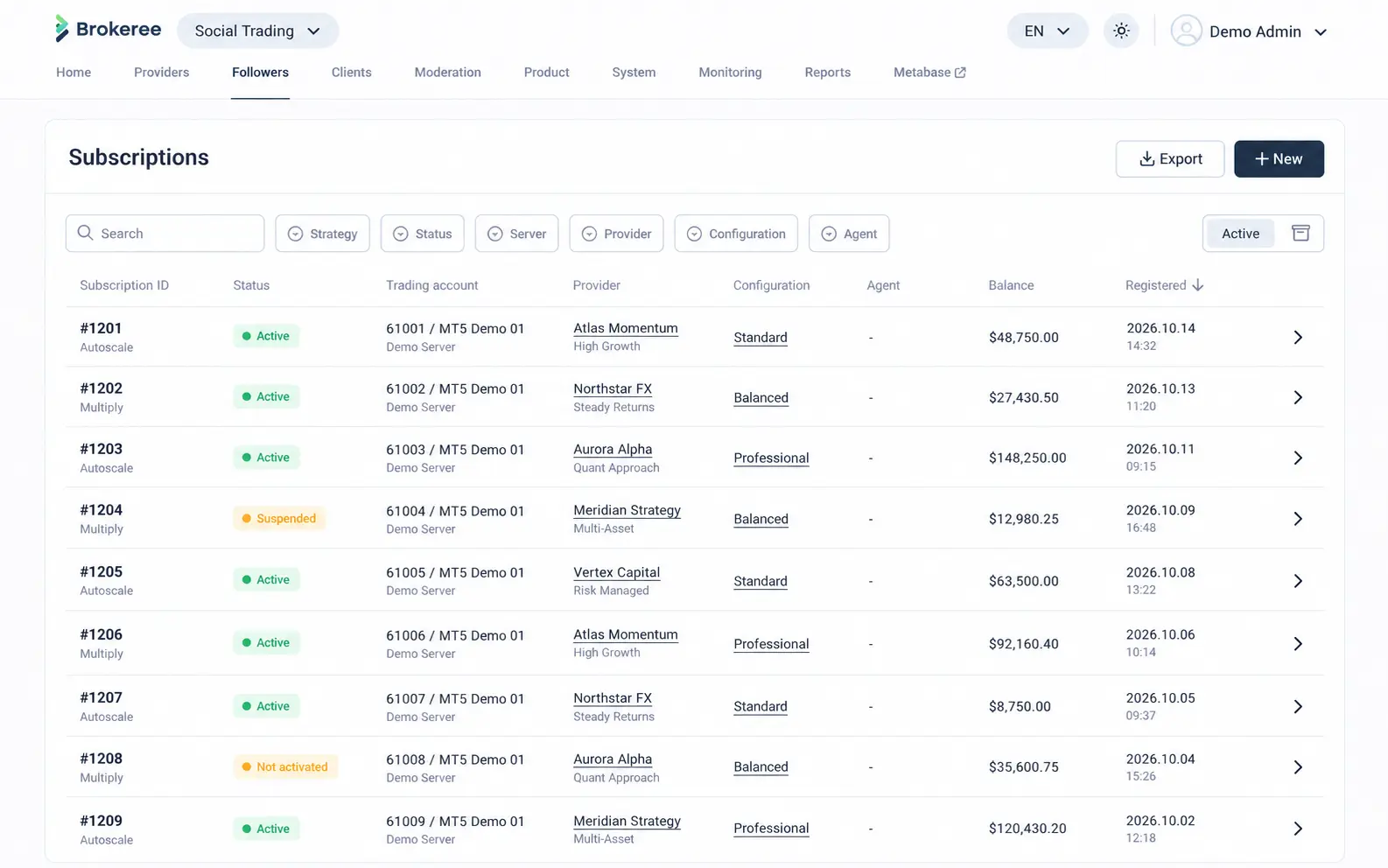Viewport: 1388px width, 868px height.
Task: Click the Search input field
Action: pyautogui.click(x=165, y=234)
